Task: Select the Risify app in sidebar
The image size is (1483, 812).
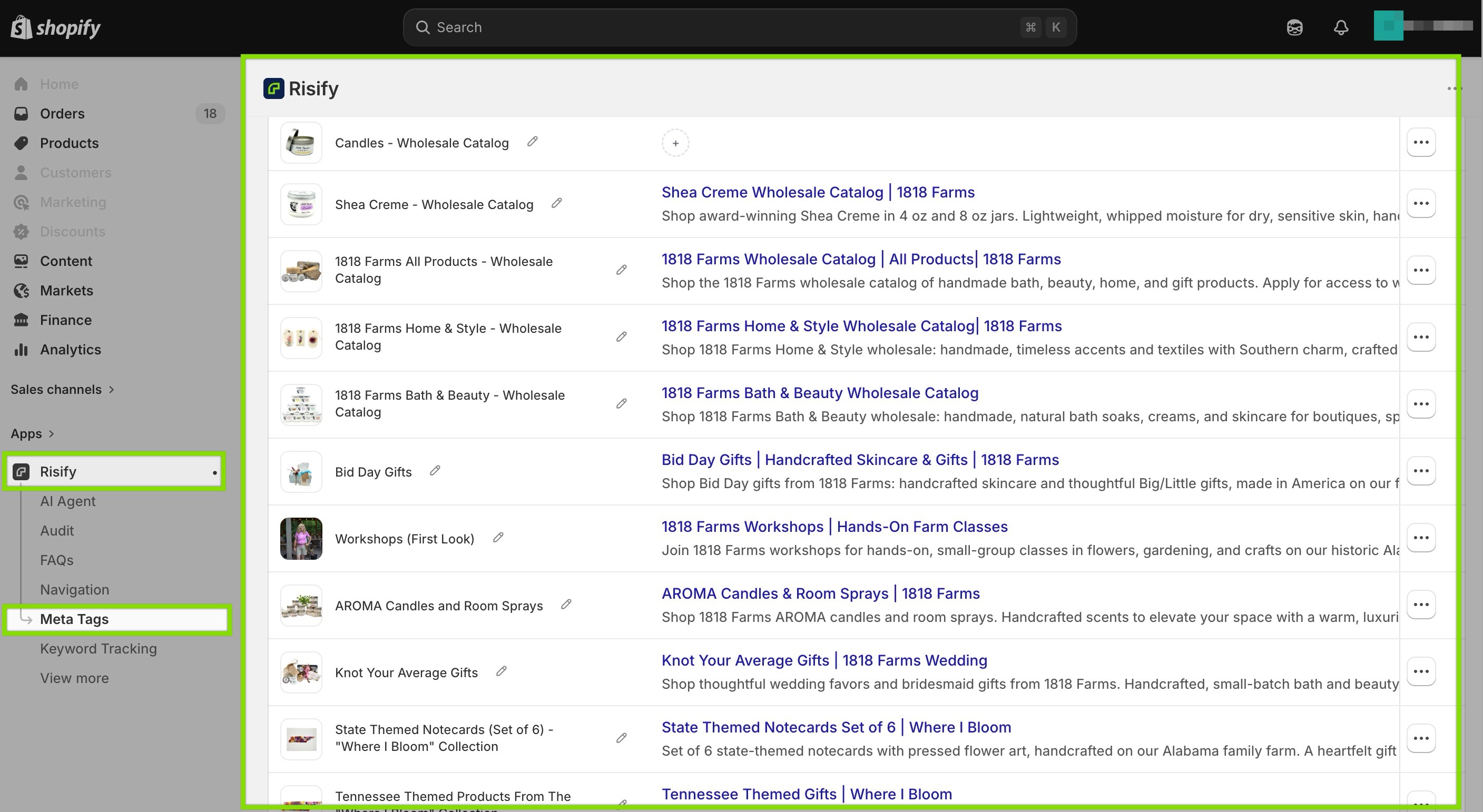Action: coord(114,471)
